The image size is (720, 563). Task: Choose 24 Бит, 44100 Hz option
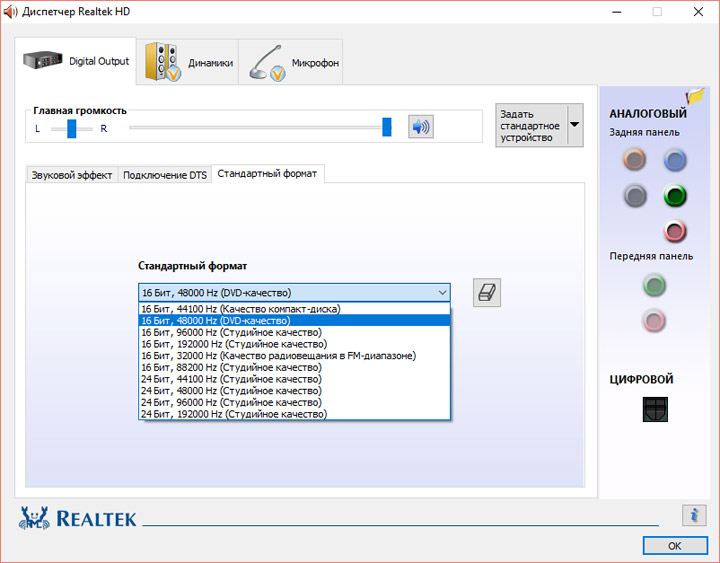294,379
